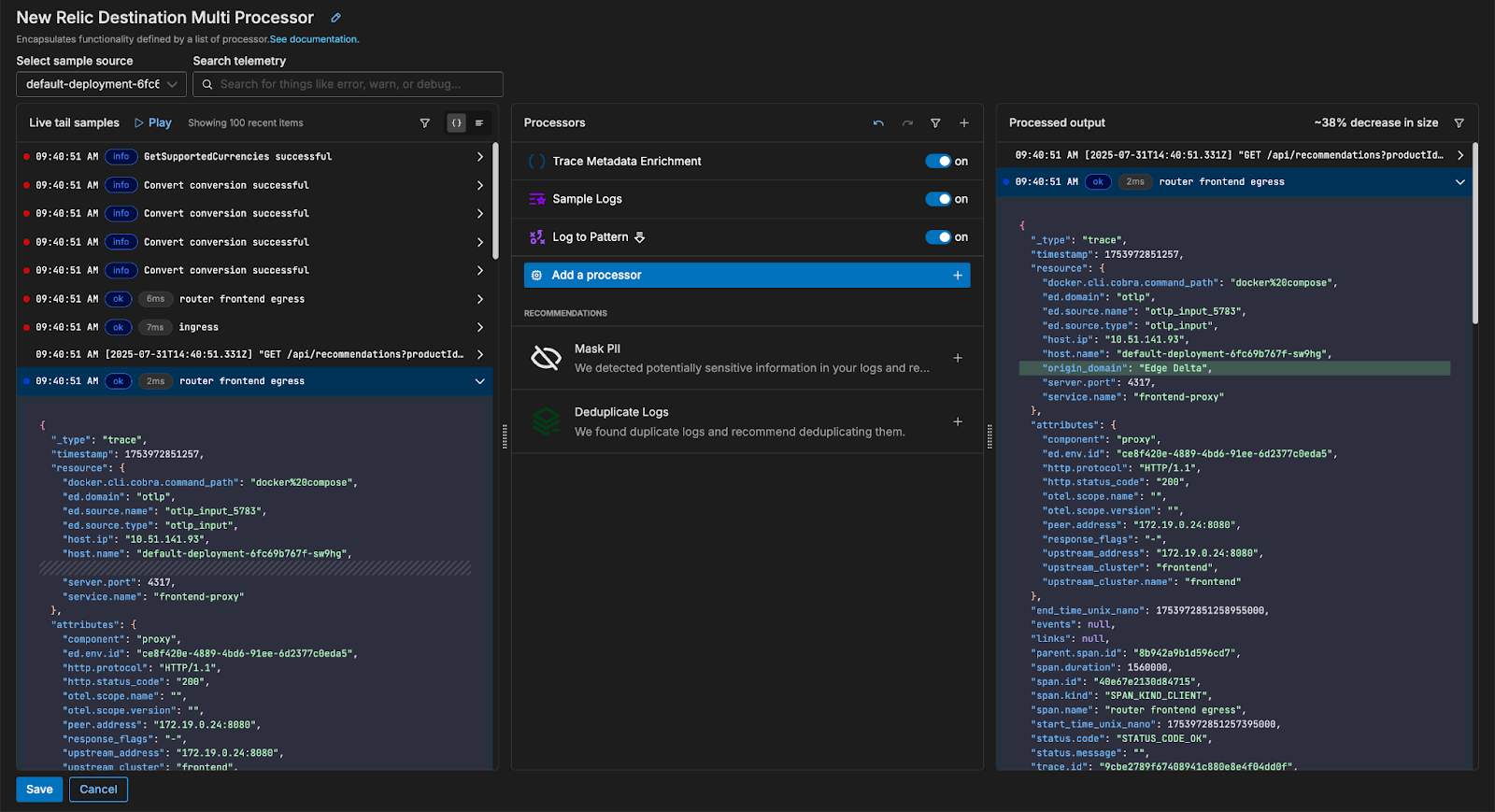
Task: Open the filter in Processors panel header
Action: (x=935, y=123)
